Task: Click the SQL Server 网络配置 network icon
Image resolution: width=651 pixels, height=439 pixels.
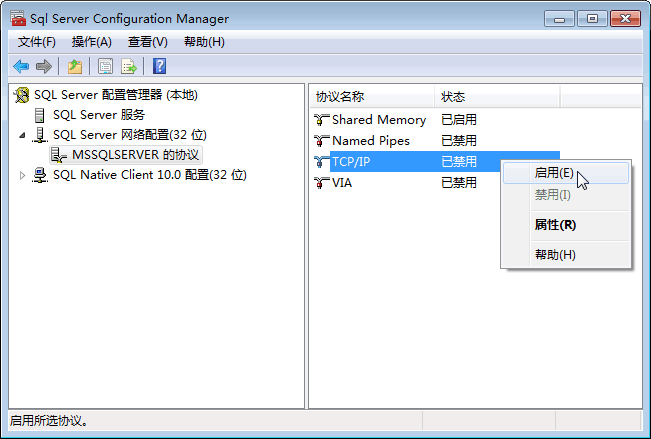Action: coord(39,135)
